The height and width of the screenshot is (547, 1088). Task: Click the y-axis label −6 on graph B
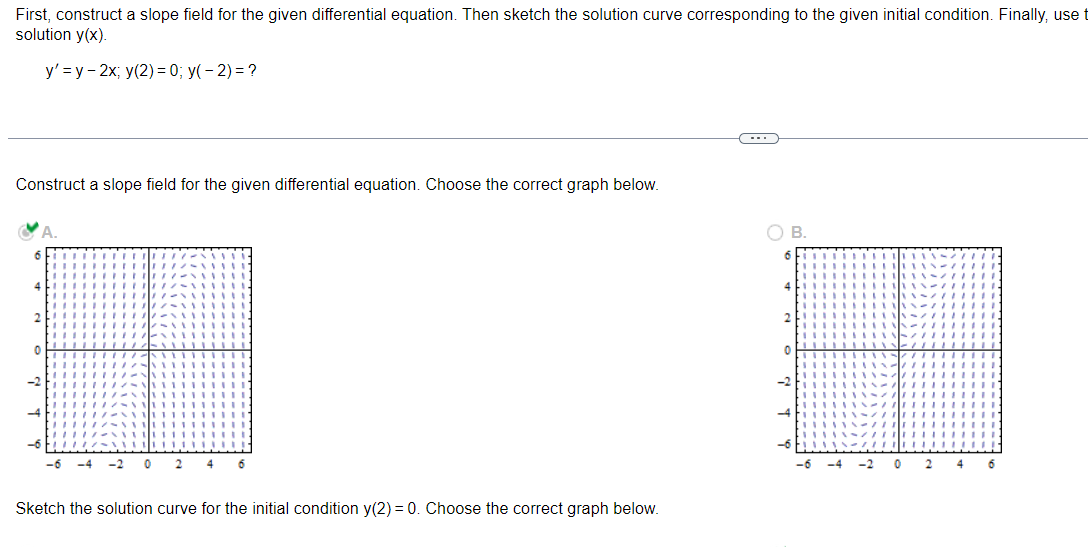(x=785, y=444)
